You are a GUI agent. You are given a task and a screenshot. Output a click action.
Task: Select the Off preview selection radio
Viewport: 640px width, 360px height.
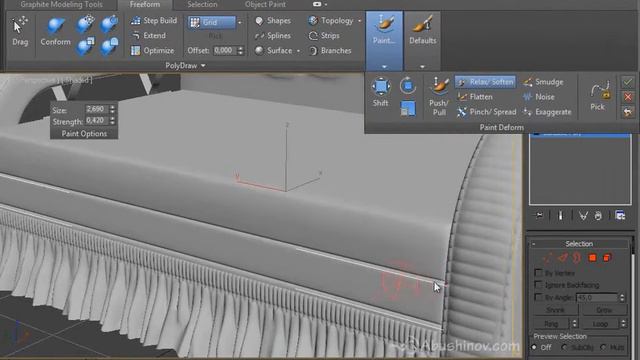[x=534, y=347]
